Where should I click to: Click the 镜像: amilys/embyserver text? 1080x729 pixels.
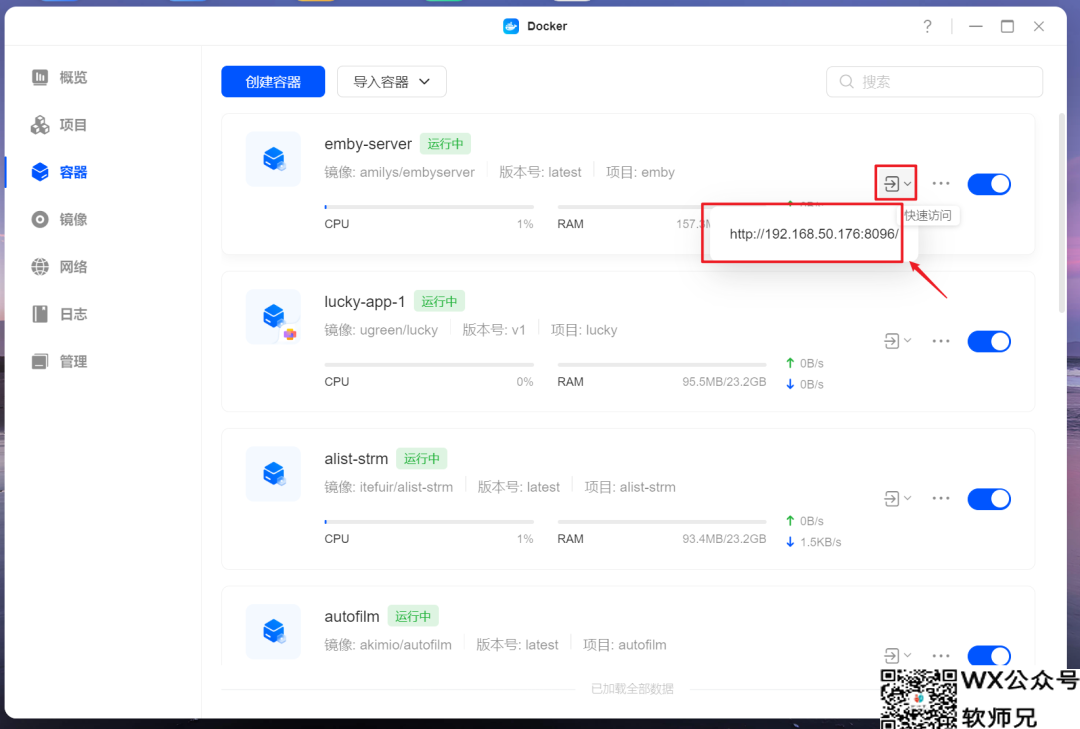coord(399,172)
